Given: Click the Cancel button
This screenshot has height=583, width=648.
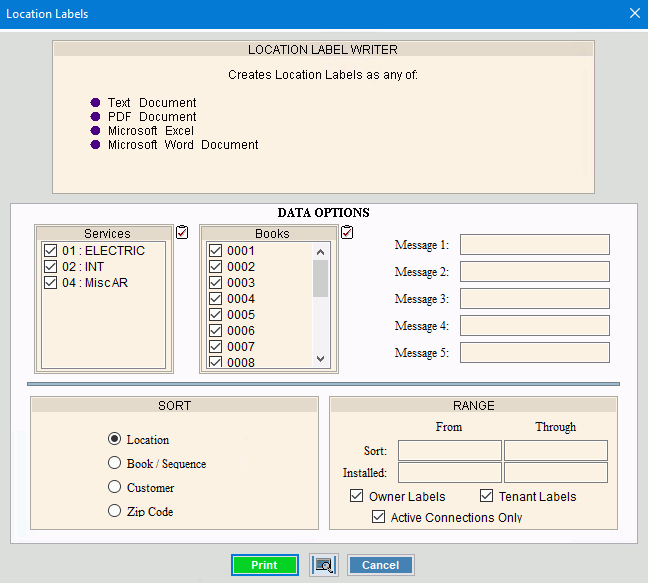Looking at the screenshot, I should pos(380,565).
